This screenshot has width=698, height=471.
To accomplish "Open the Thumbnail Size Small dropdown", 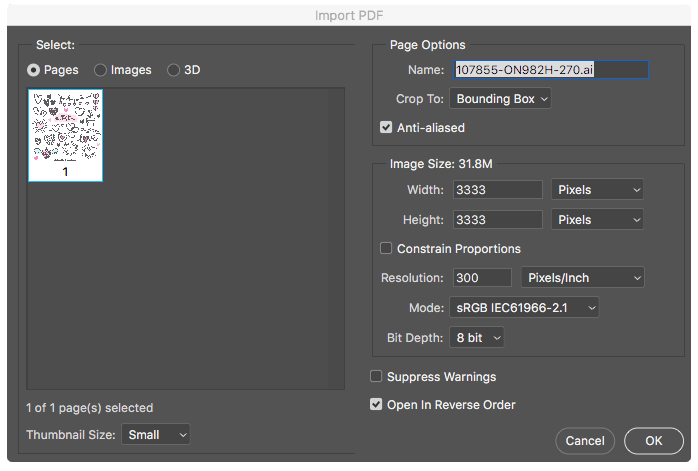I will [156, 434].
